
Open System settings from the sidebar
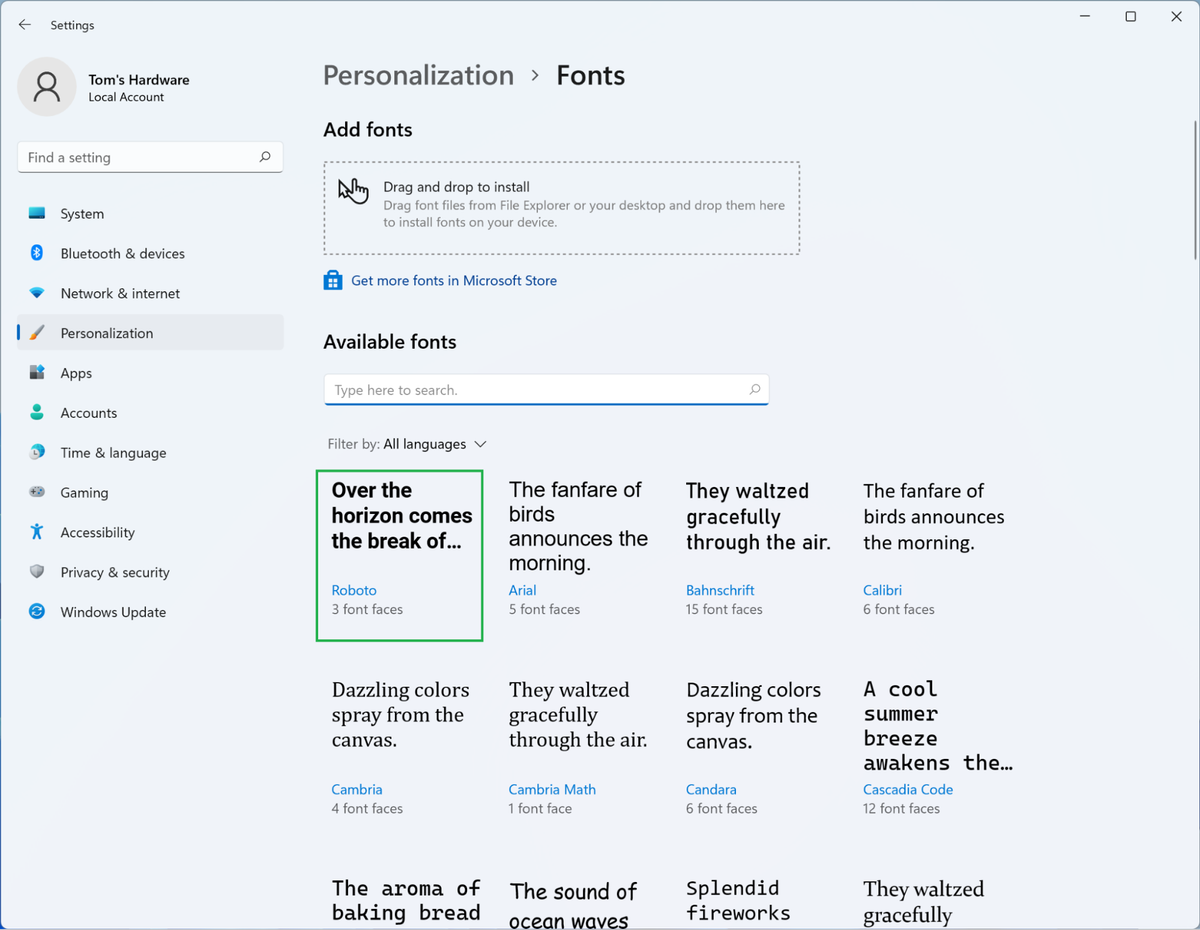(x=81, y=213)
